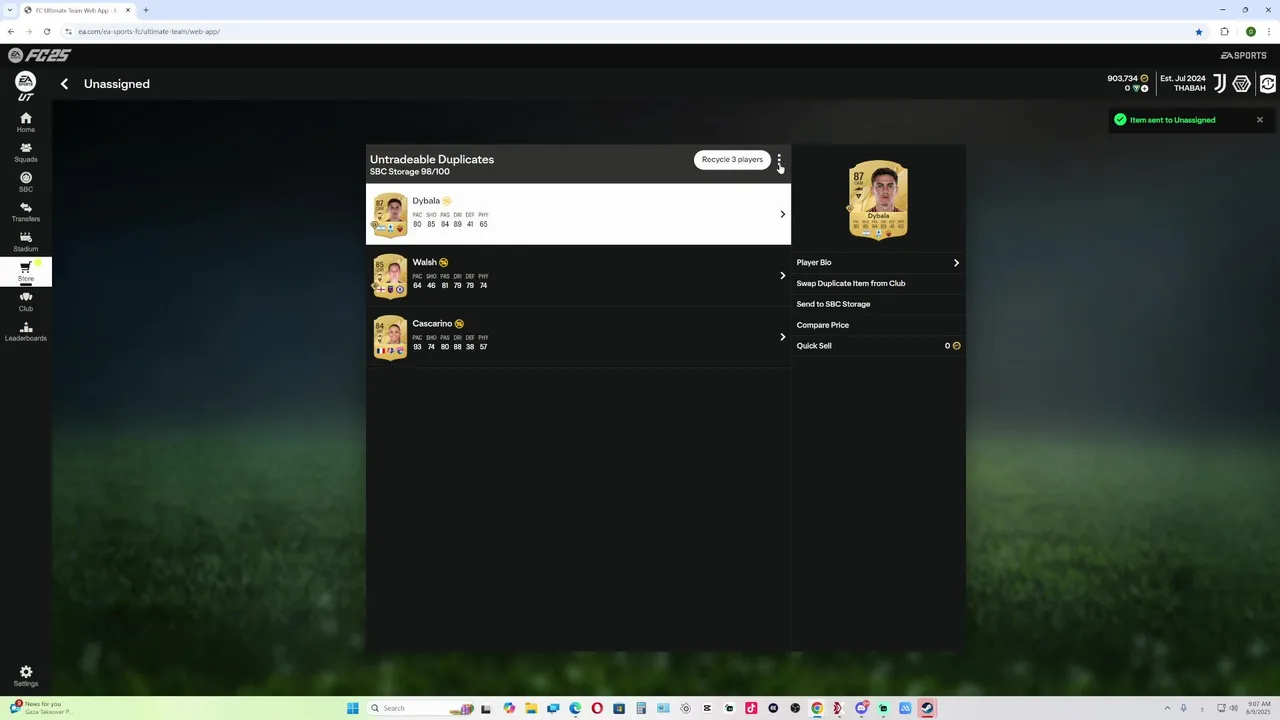Choose Swap Duplicate Item from Club

click(878, 283)
